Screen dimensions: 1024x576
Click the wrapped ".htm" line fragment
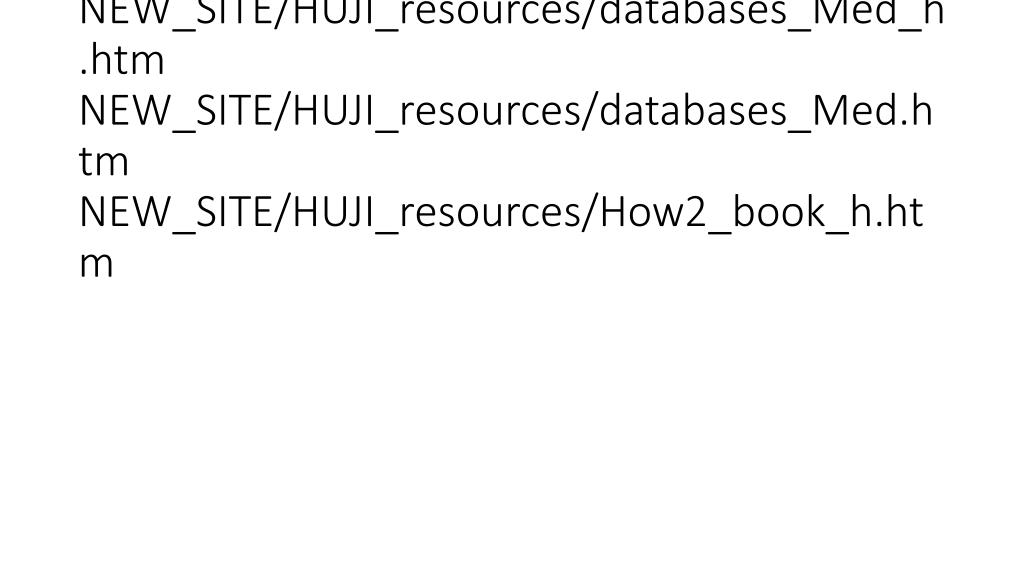tap(121, 60)
